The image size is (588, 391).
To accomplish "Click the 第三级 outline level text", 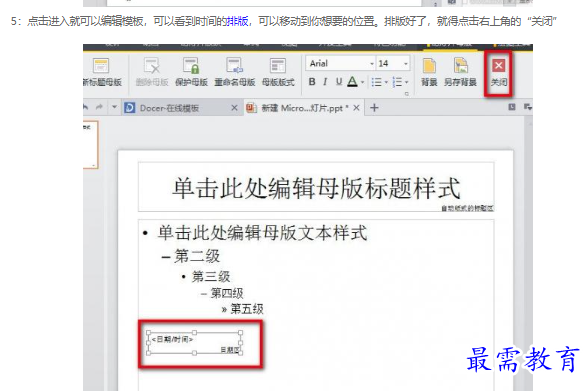I will 211,277.
